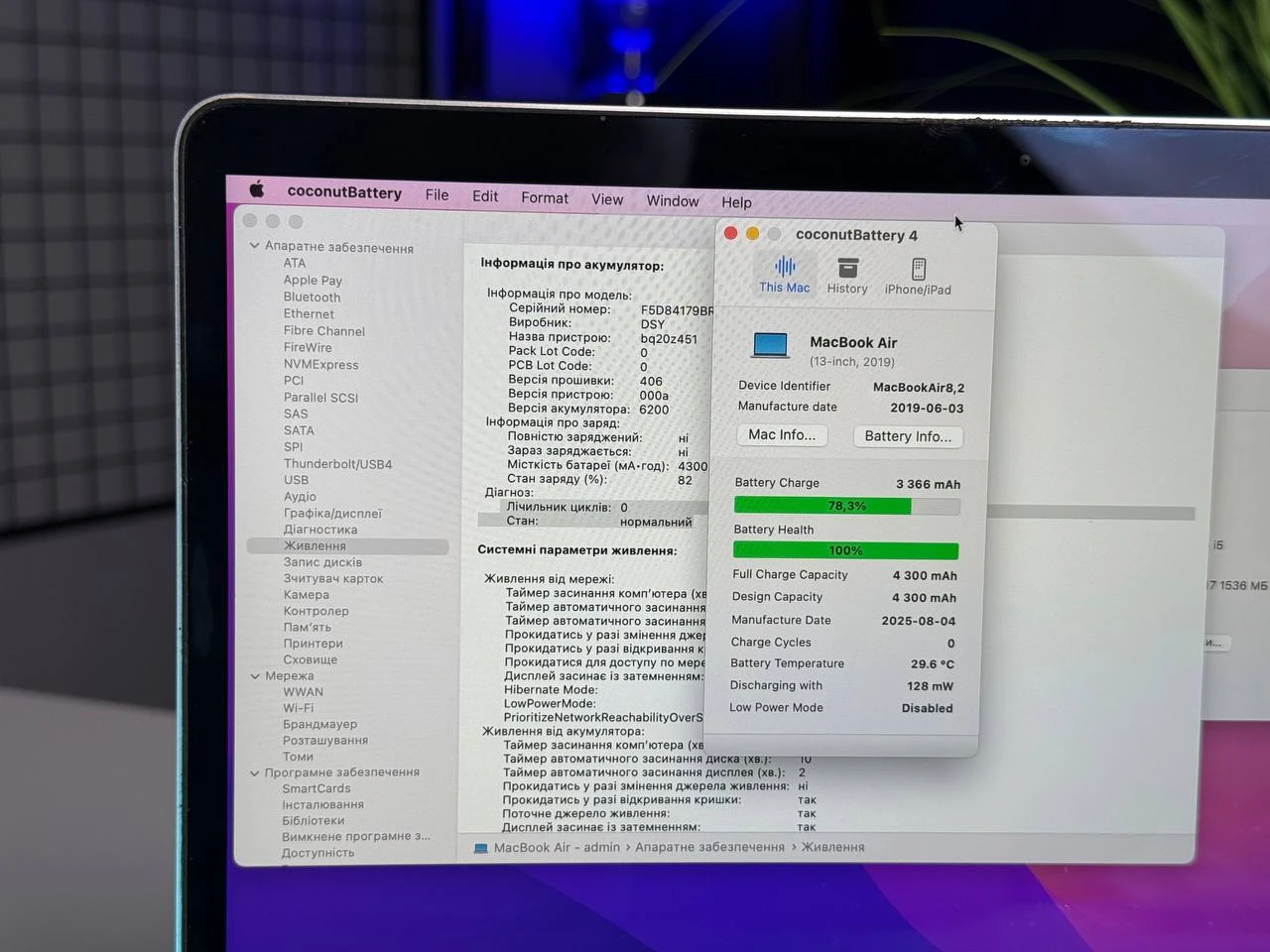The image size is (1270, 952).
Task: Select Графіка/дисплеї in the sidebar
Action: pyautogui.click(x=332, y=514)
